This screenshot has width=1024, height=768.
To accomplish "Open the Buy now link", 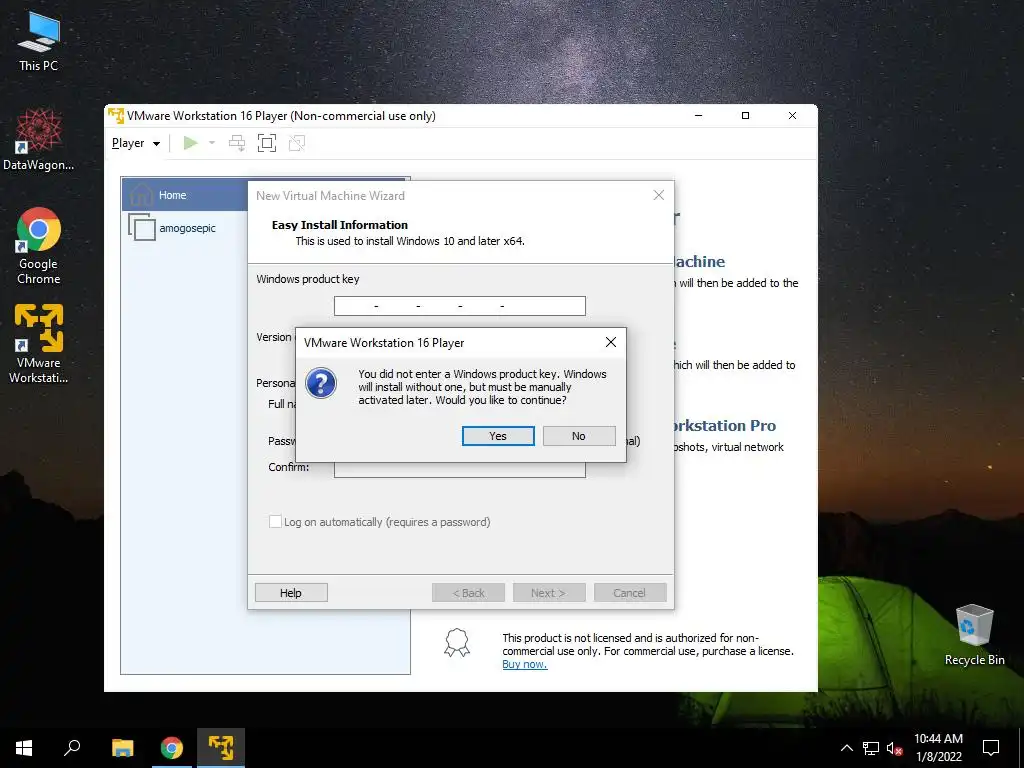I will [x=524, y=664].
